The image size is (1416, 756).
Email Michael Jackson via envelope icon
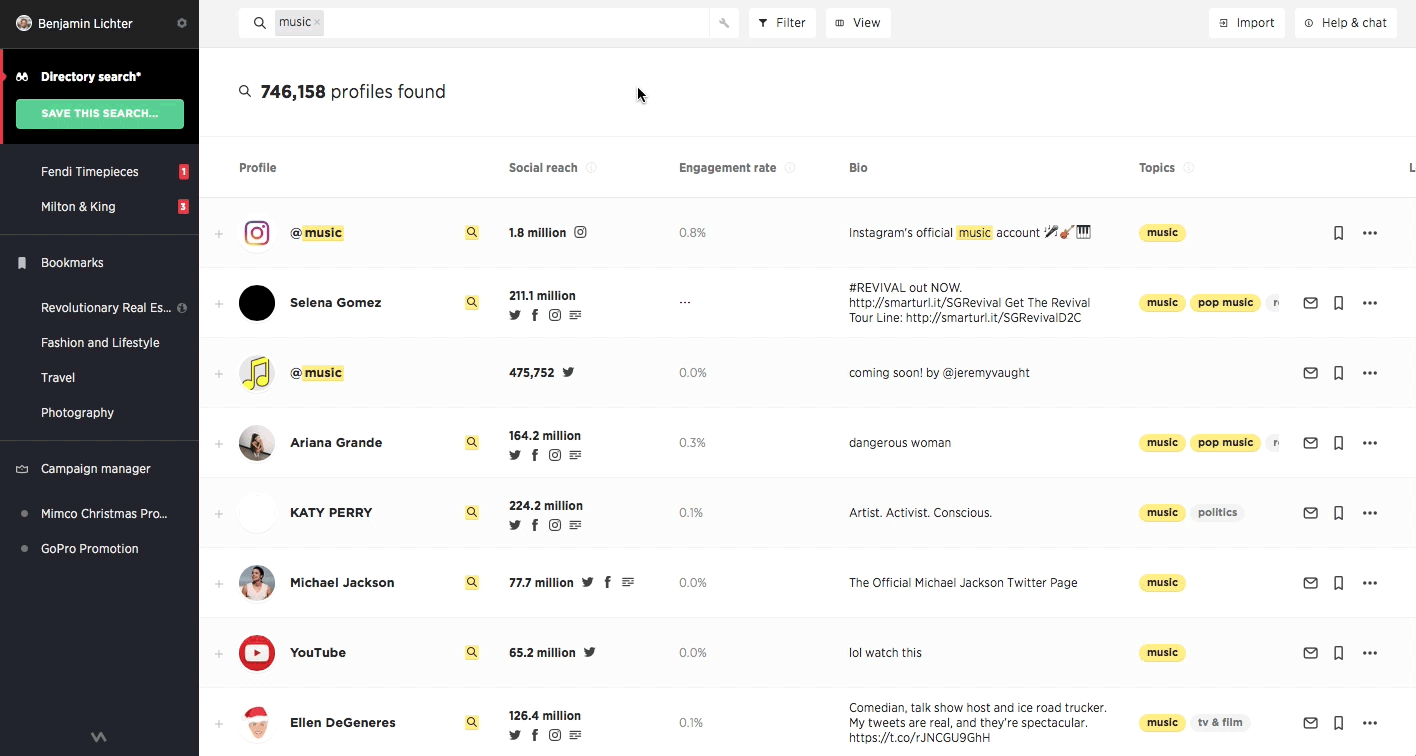click(1310, 583)
